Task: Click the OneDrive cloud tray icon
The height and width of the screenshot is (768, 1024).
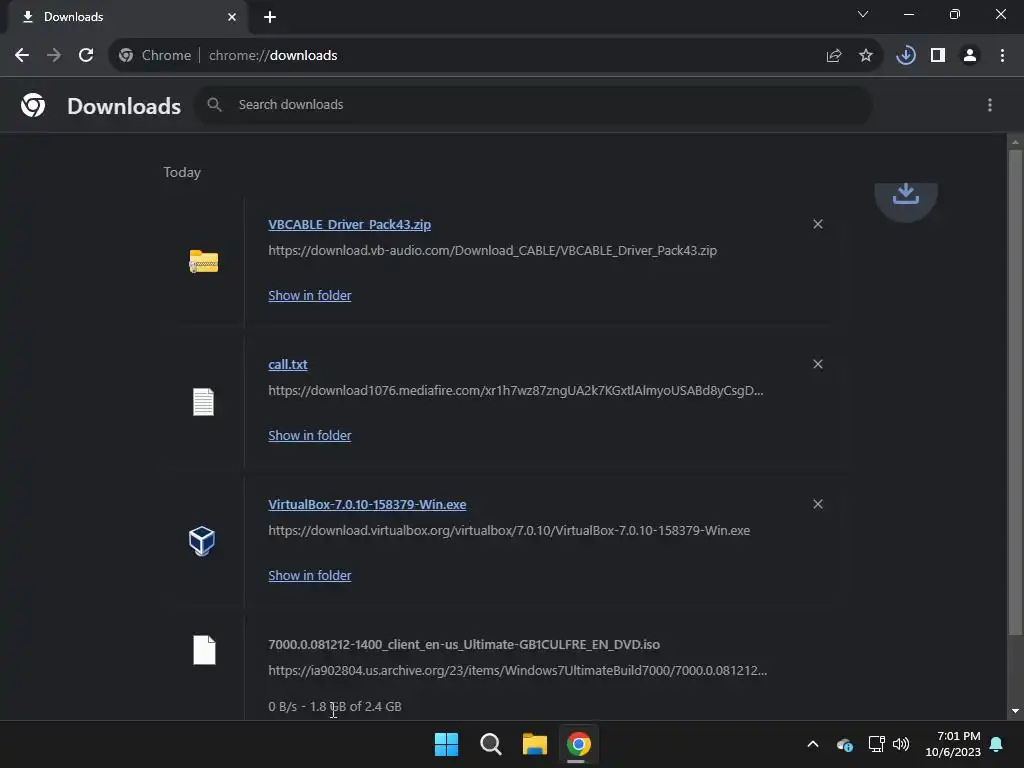Action: [844, 744]
